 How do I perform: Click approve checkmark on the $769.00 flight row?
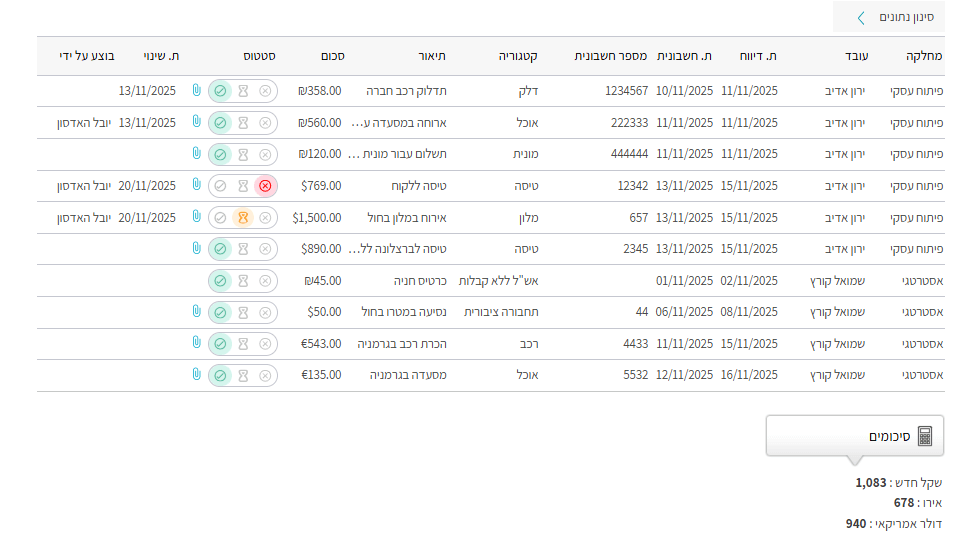[220, 186]
